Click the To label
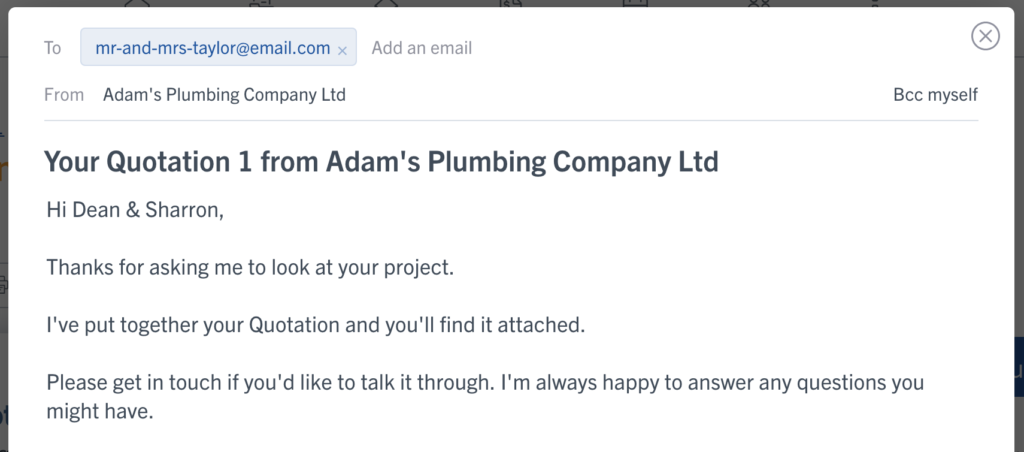Viewport: 1024px width, 452px height. 52,48
